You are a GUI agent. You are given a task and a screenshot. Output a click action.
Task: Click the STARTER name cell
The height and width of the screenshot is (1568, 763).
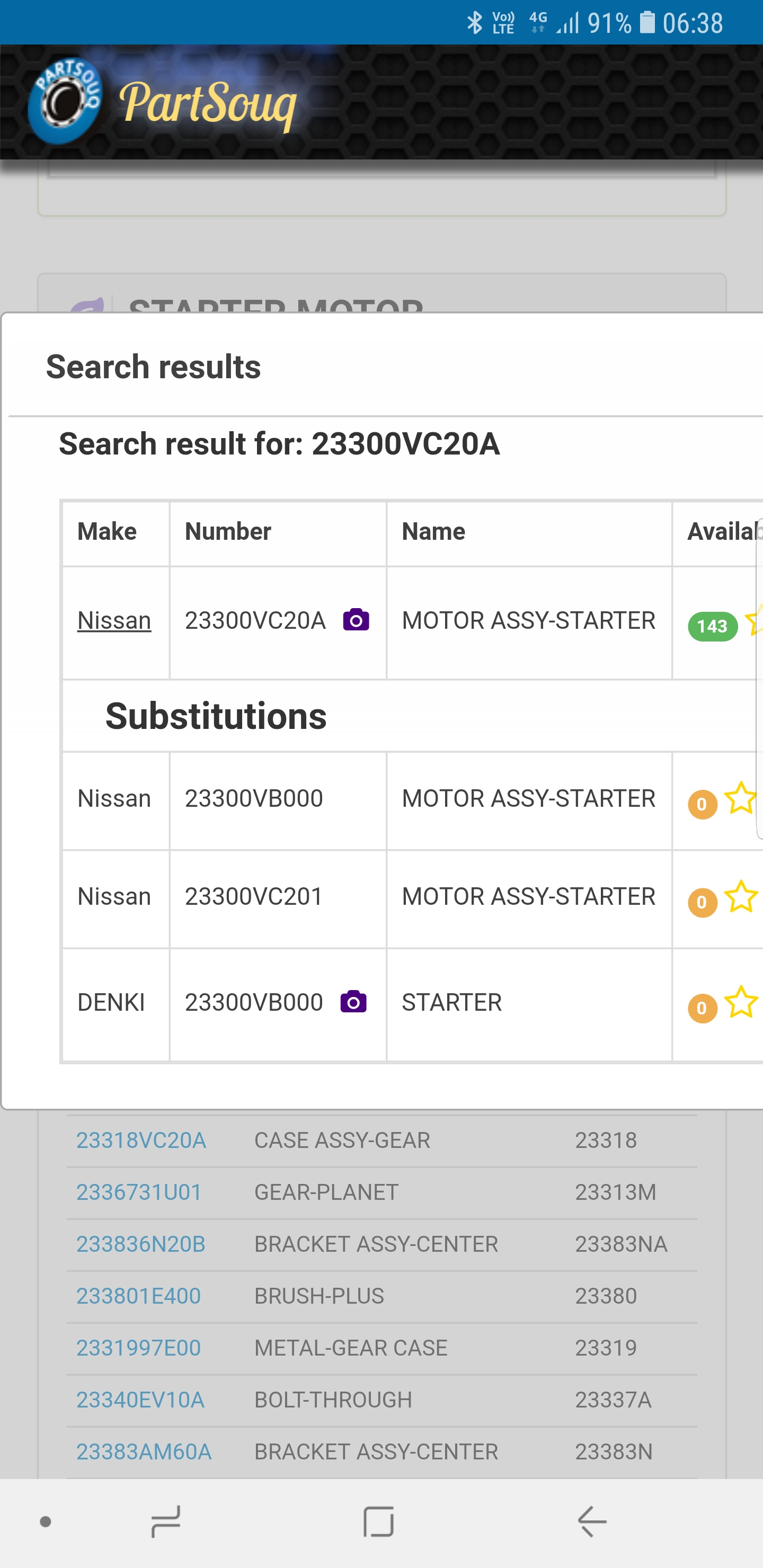tap(529, 1005)
